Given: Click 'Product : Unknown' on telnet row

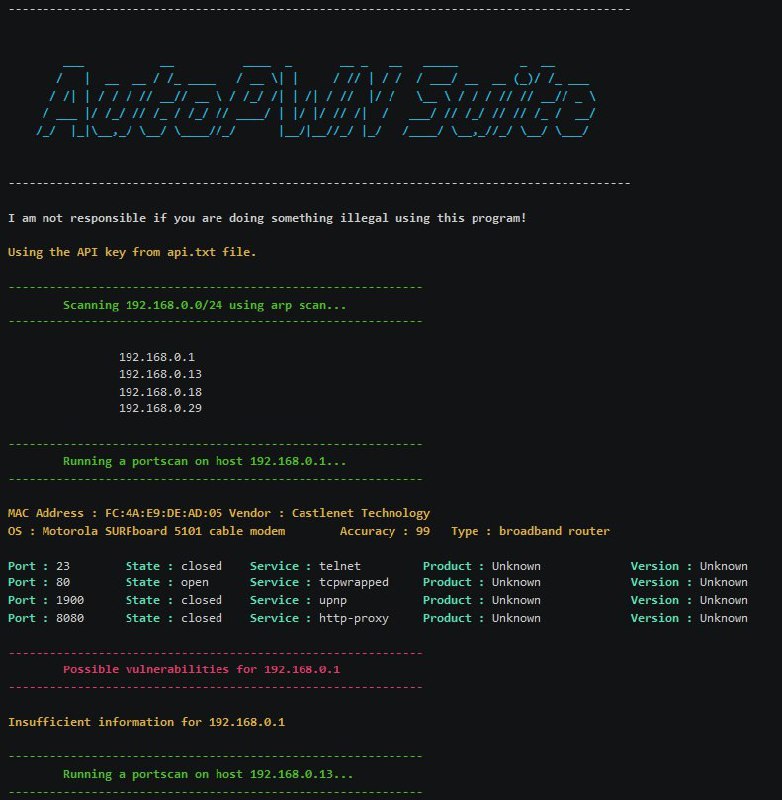Looking at the screenshot, I should (x=482, y=566).
